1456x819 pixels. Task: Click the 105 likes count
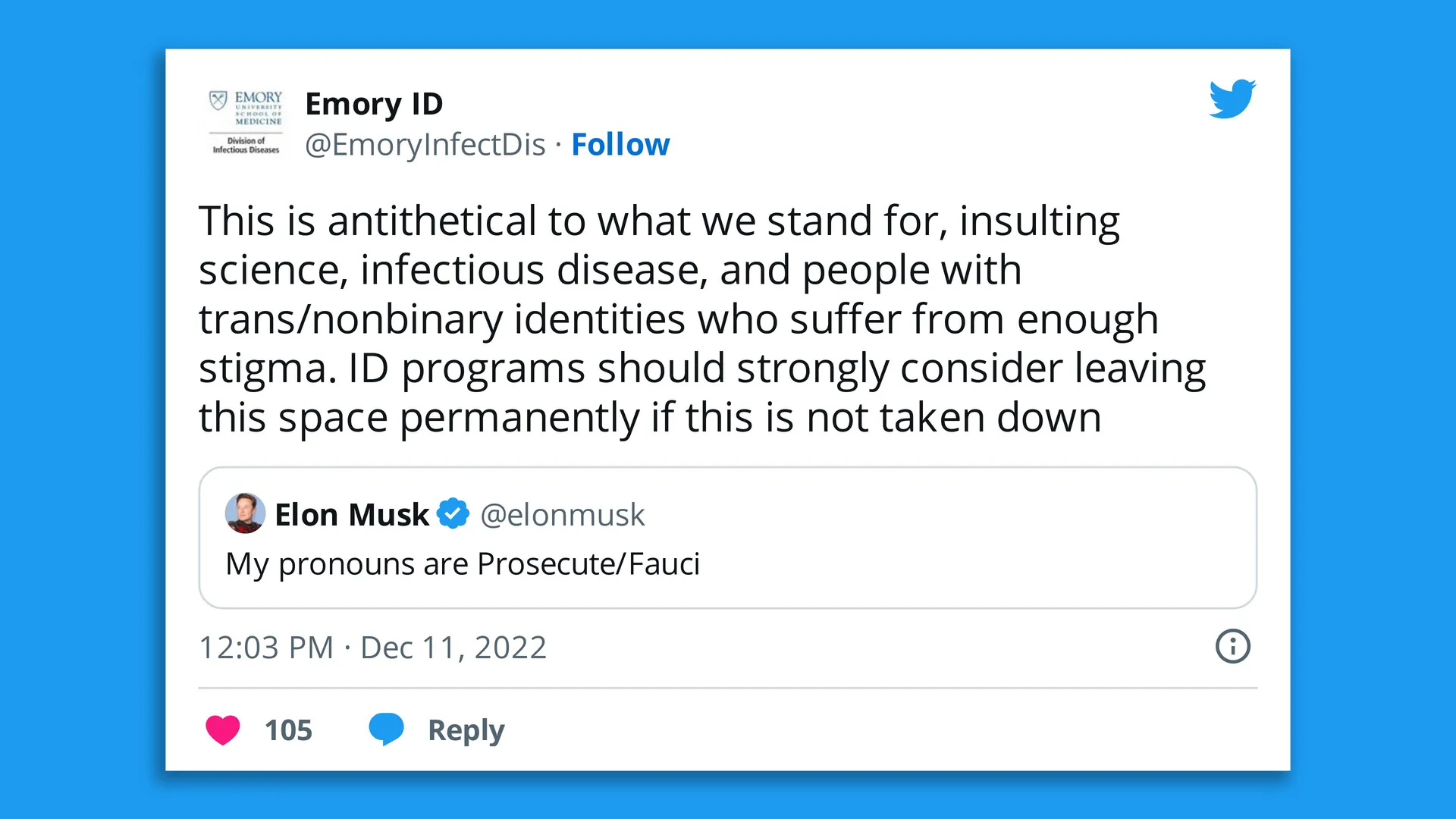[x=287, y=730]
